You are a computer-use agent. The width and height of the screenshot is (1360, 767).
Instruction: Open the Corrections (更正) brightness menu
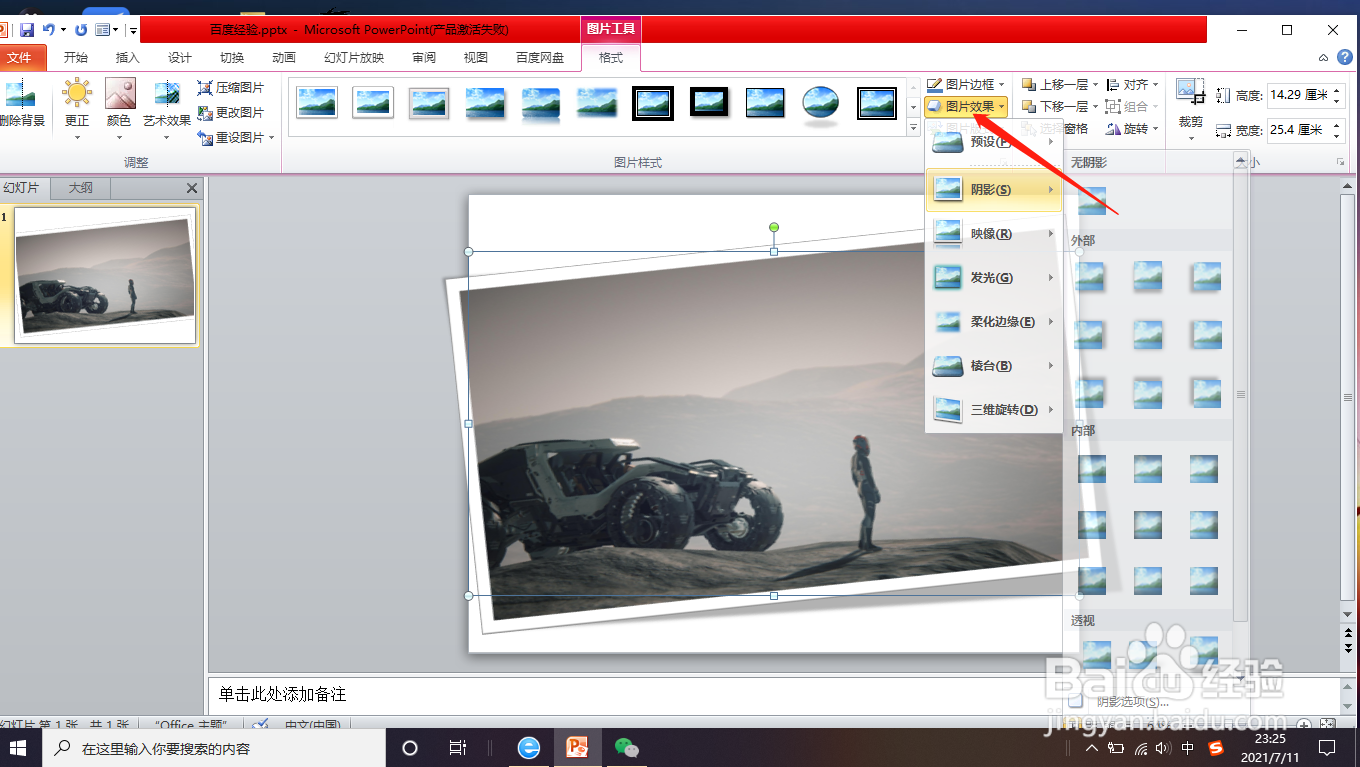[77, 108]
